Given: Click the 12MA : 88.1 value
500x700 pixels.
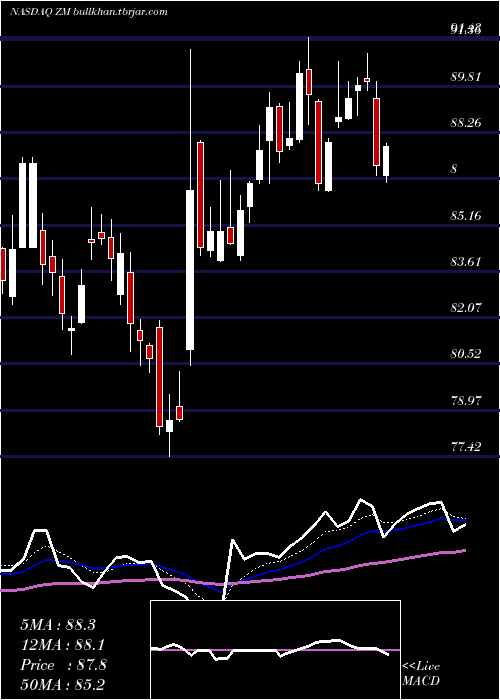Looking at the screenshot, I should (62, 645).
